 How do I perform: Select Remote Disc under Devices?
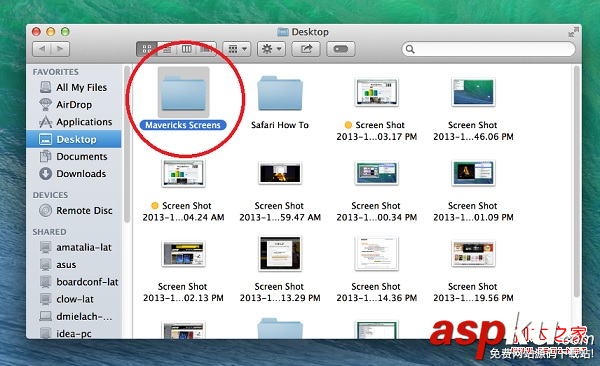point(74,211)
